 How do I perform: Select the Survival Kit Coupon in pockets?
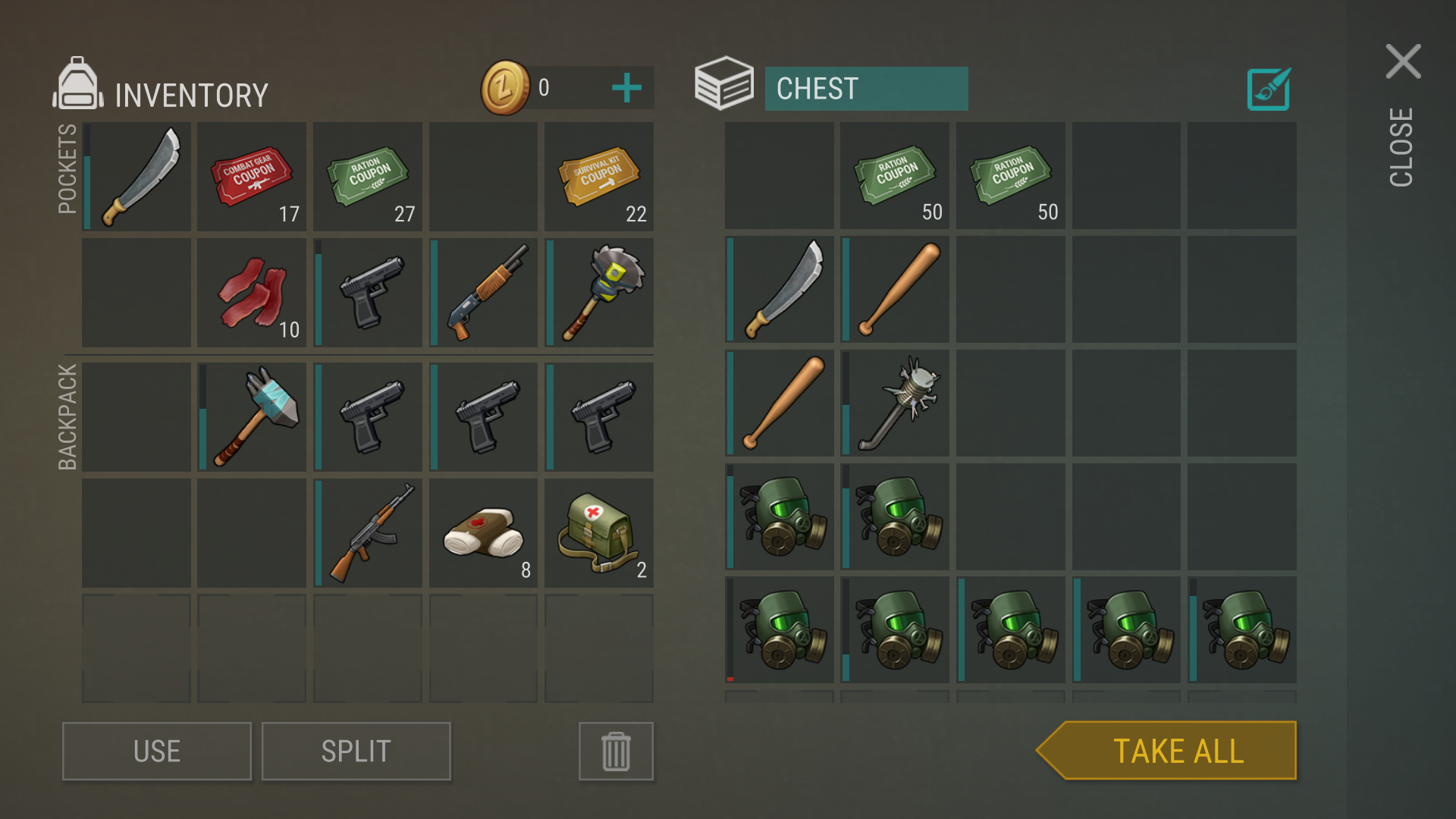click(x=599, y=177)
